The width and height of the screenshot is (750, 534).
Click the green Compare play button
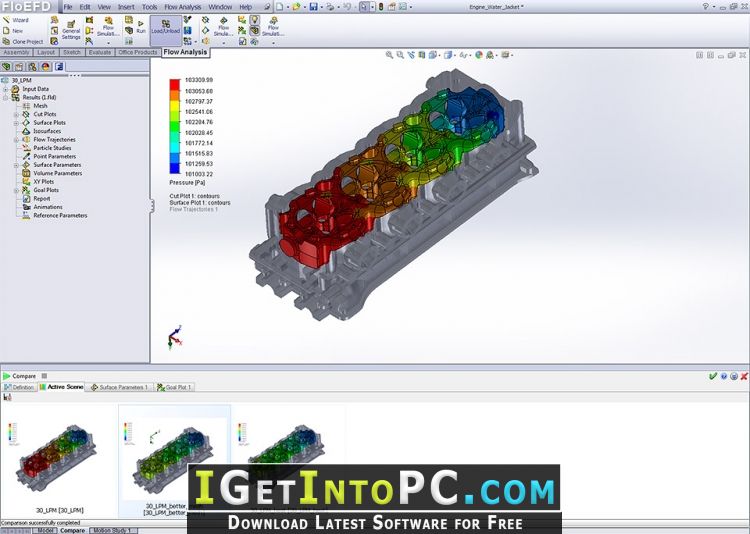[7, 376]
